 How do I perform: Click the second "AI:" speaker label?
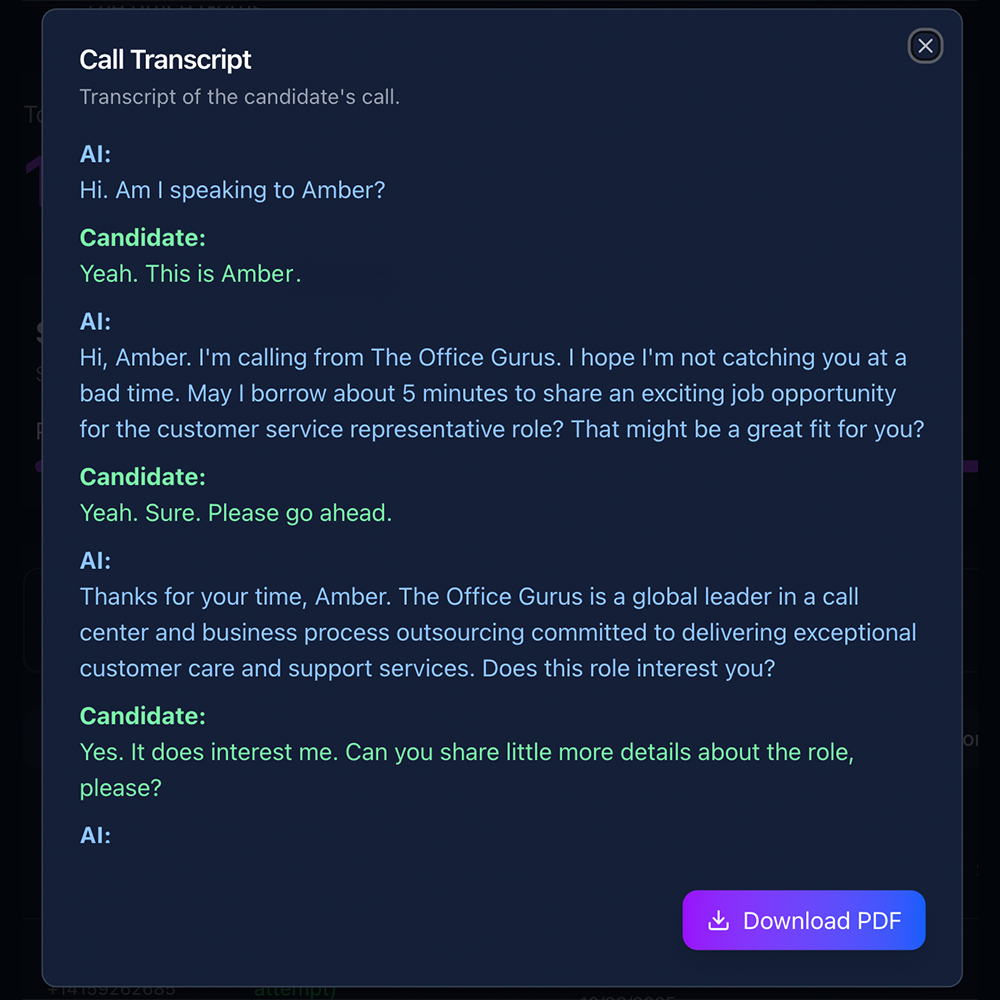[95, 321]
